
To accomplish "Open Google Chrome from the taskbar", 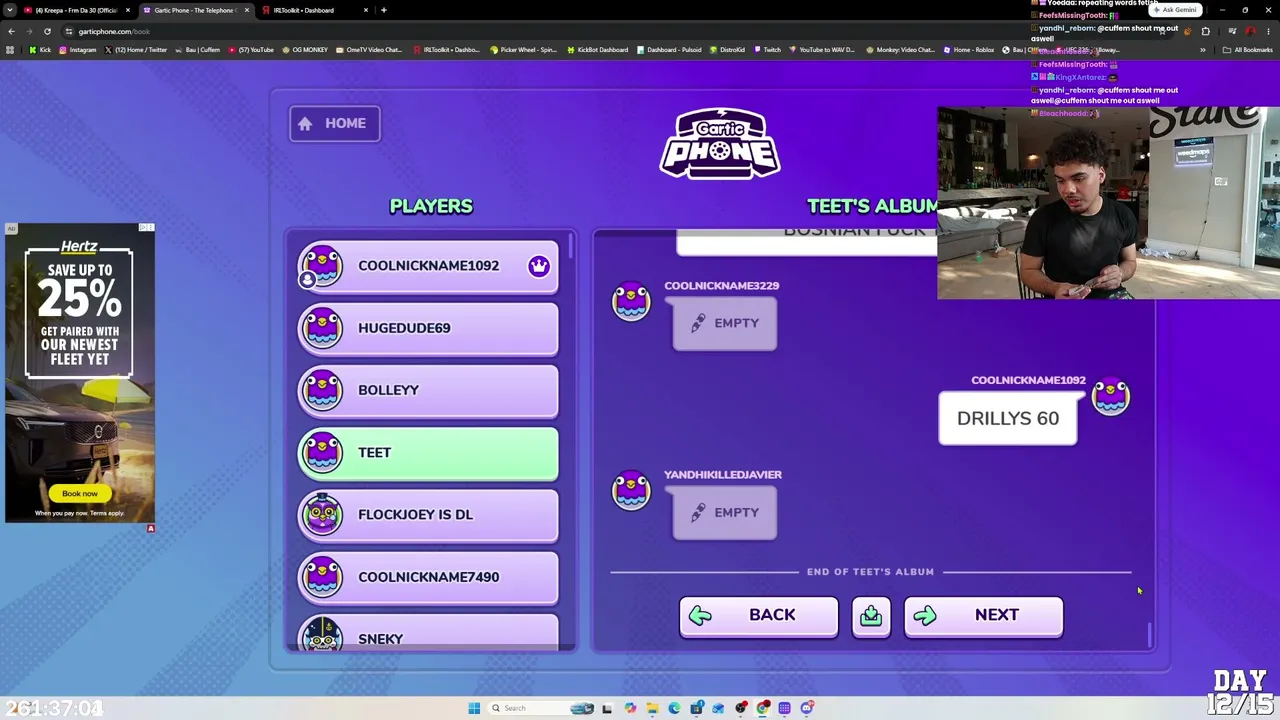I will coord(762,708).
